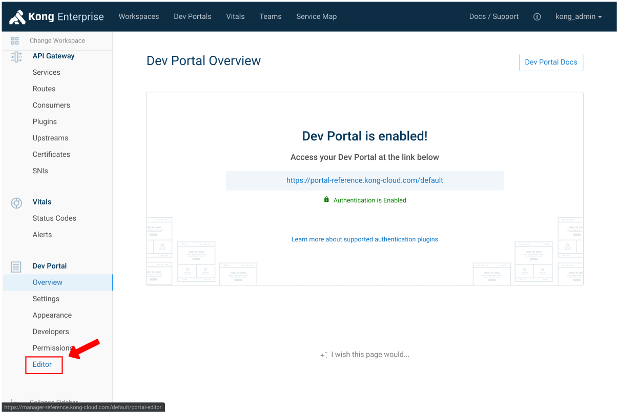
Task: Open Certificates in the sidebar
Action: [x=51, y=154]
